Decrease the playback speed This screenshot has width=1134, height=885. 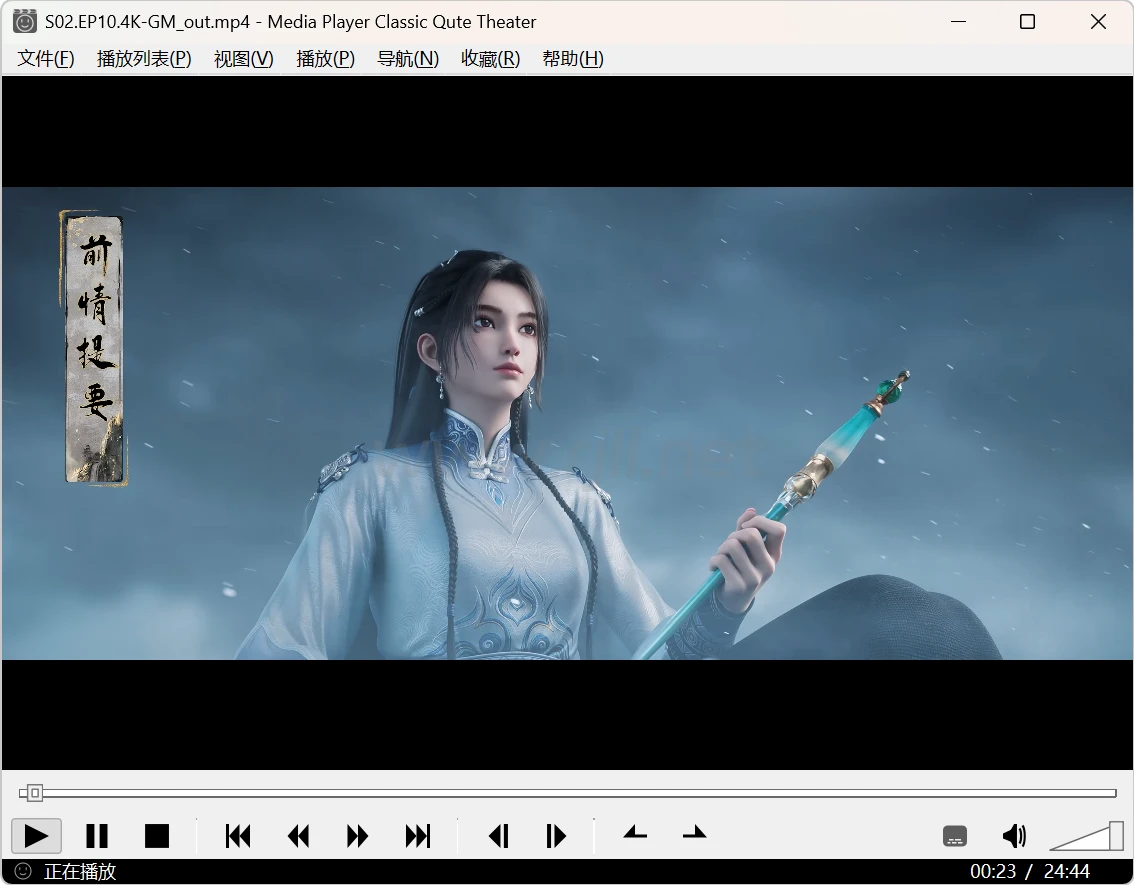(x=635, y=833)
